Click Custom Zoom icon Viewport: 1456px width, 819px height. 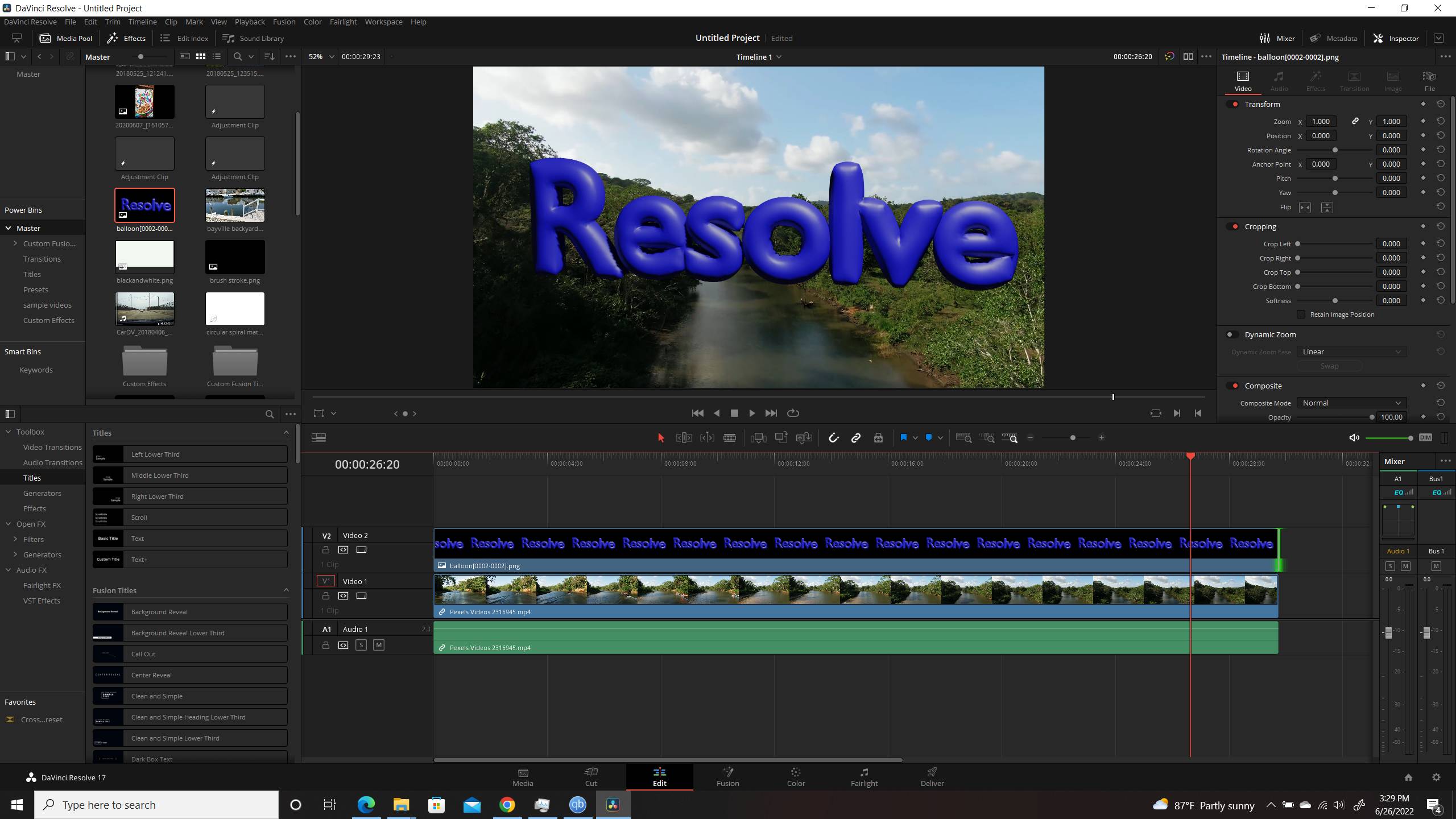[1010, 437]
